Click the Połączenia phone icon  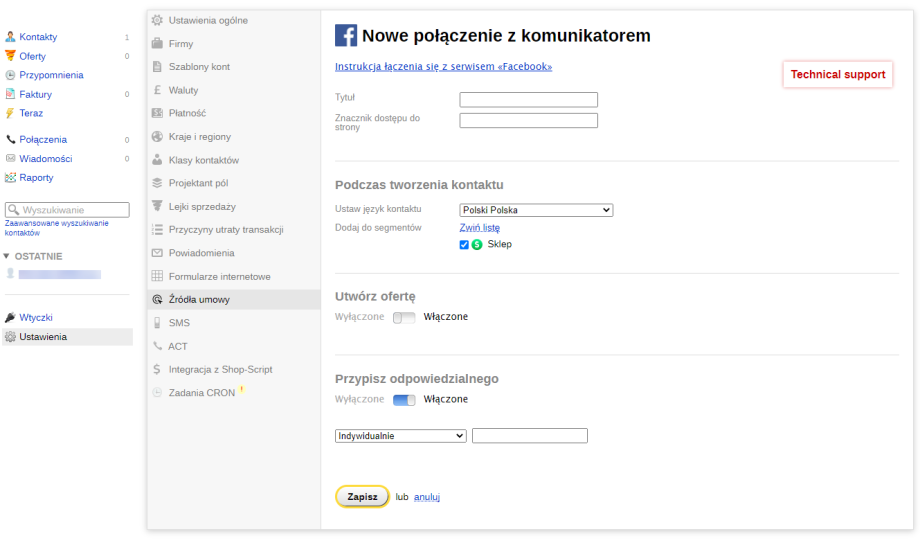coord(10,139)
